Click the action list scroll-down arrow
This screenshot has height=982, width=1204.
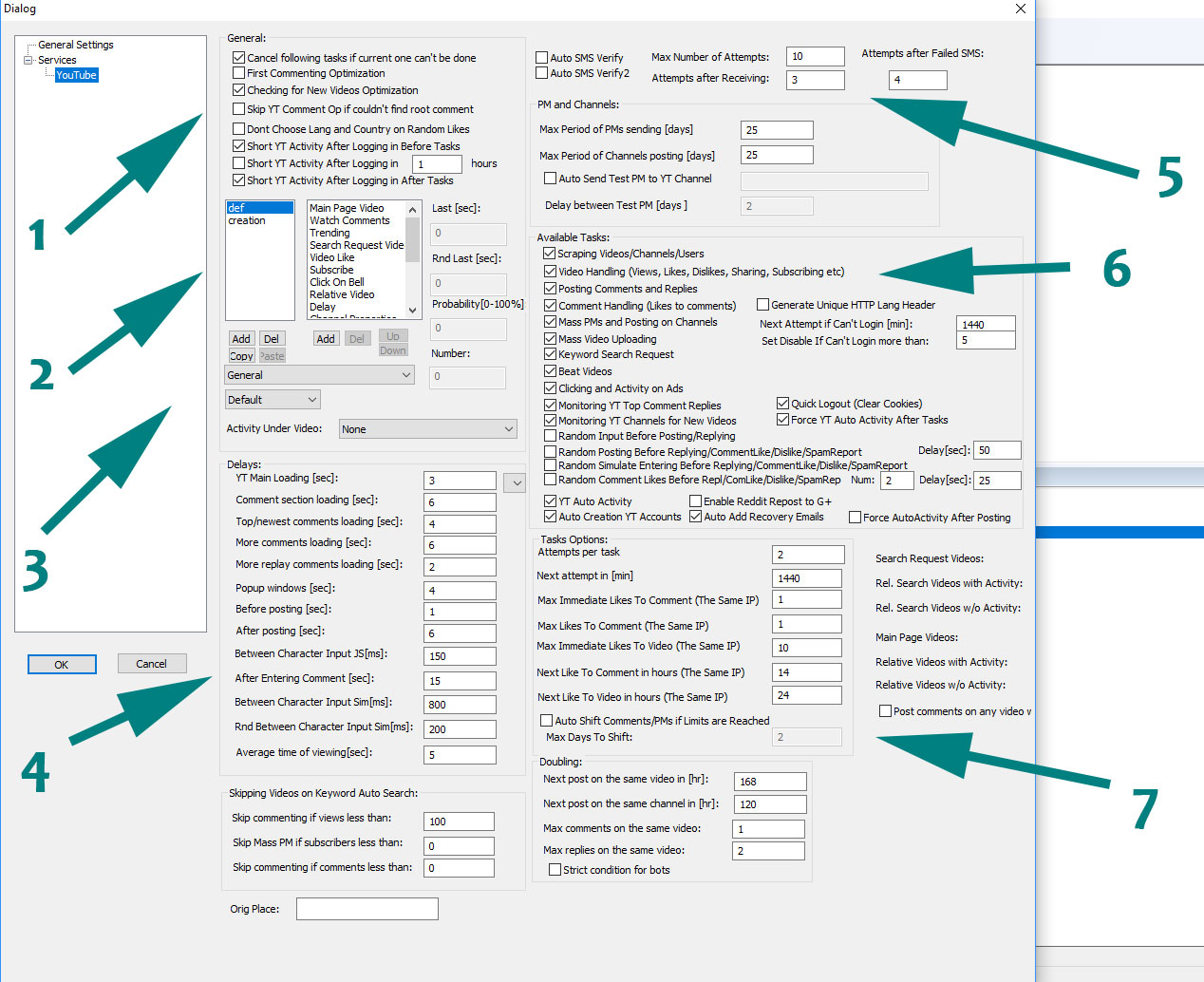[412, 311]
